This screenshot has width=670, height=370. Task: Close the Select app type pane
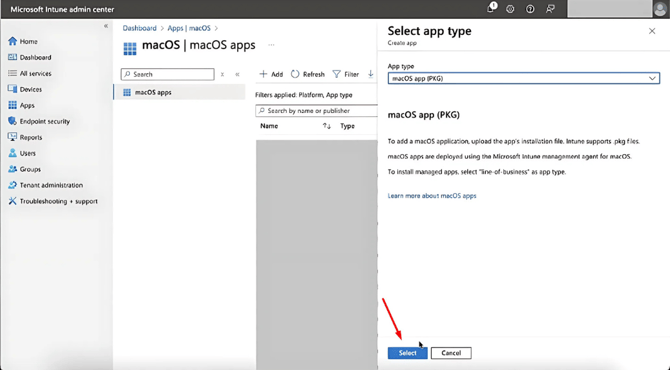652,31
